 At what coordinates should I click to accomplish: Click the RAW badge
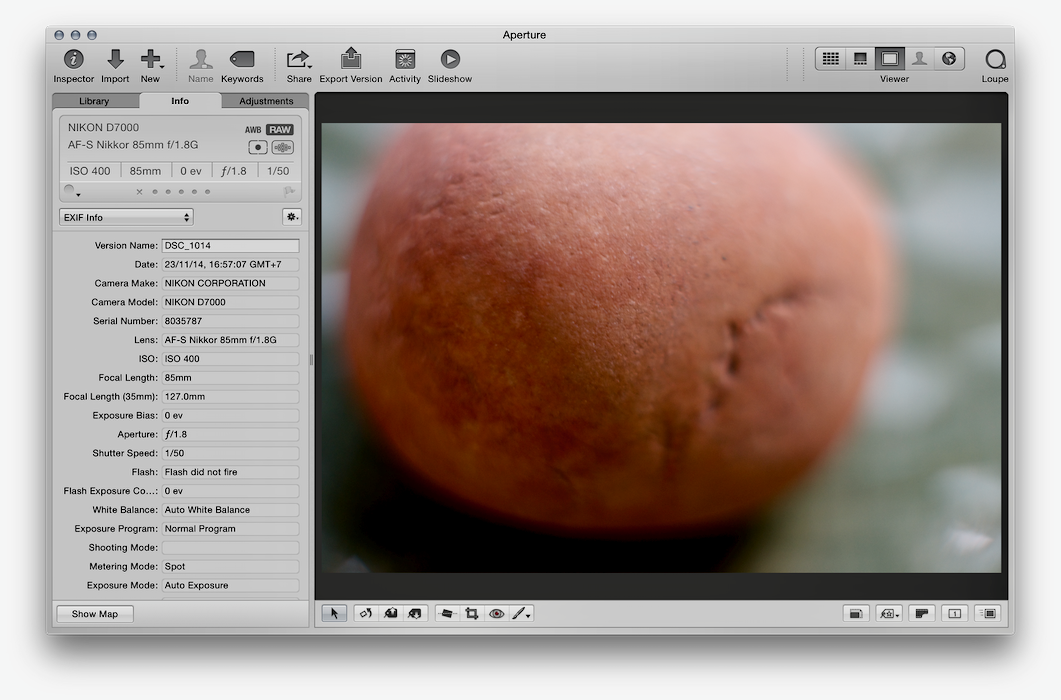point(279,129)
